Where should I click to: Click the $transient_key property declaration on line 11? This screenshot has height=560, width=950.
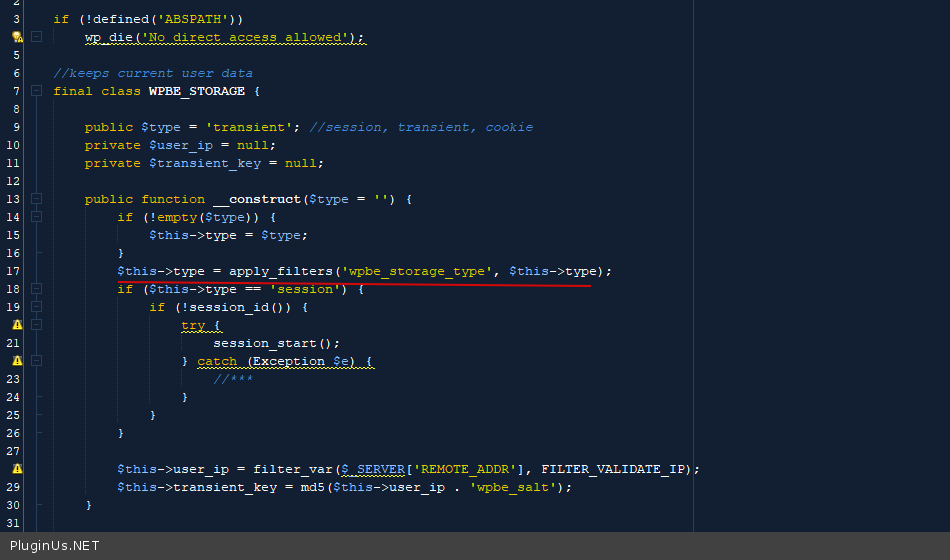[205, 163]
